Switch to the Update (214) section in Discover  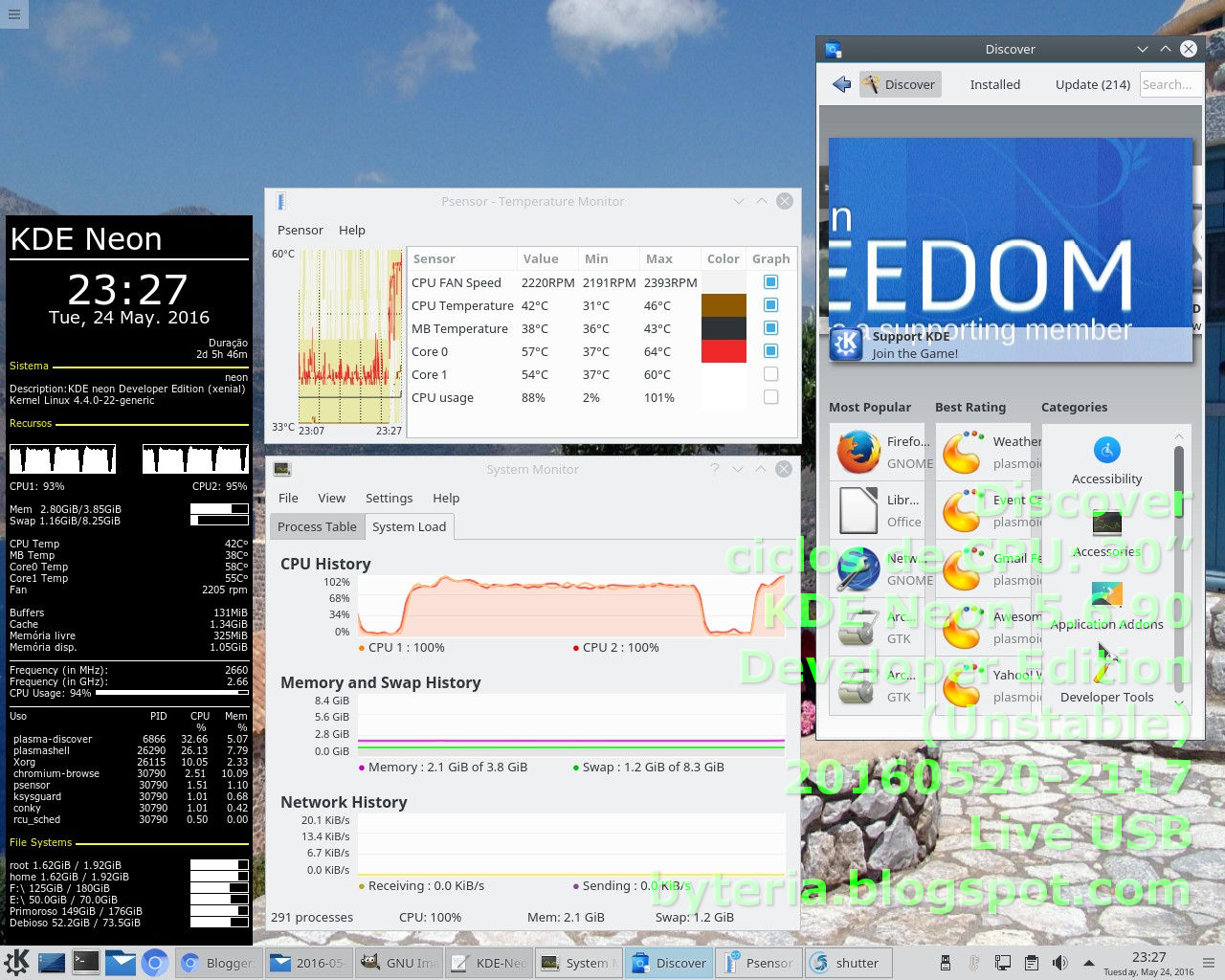pos(1092,84)
